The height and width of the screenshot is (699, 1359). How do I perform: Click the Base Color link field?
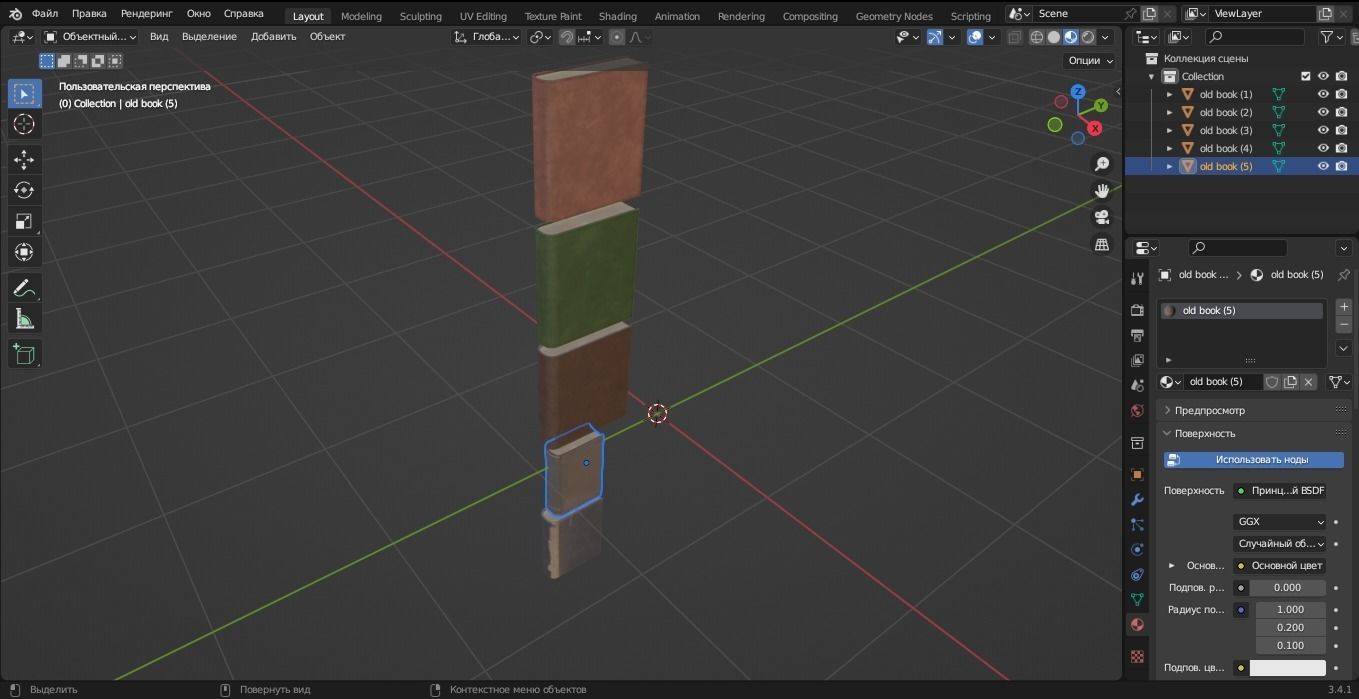pos(1279,566)
